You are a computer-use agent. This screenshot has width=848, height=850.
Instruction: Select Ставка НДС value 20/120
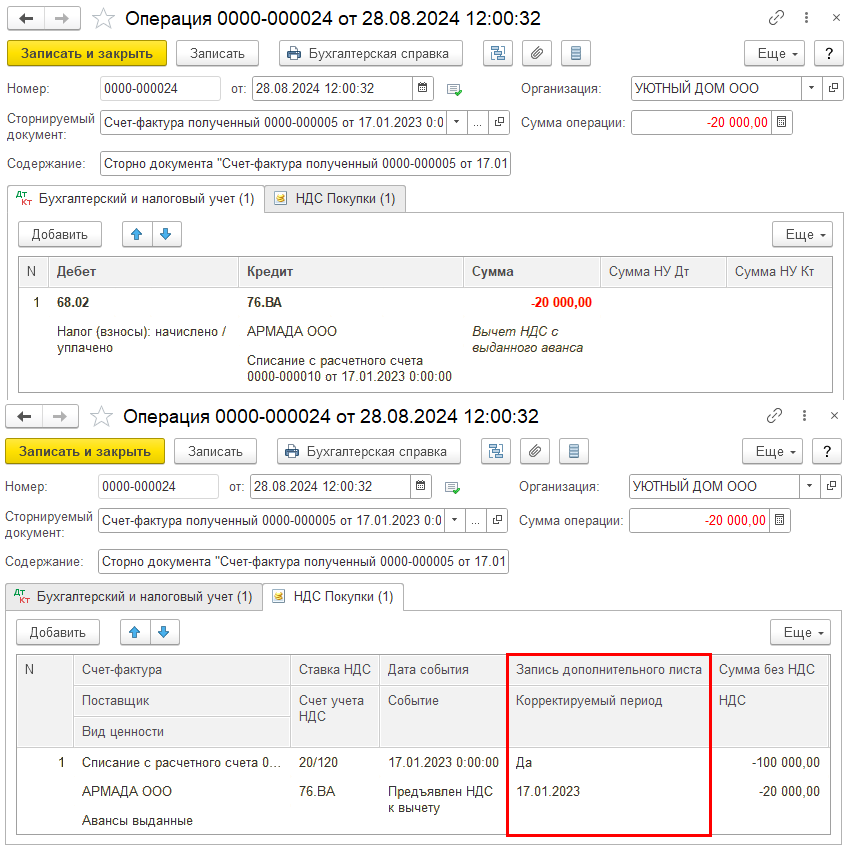[x=318, y=762]
